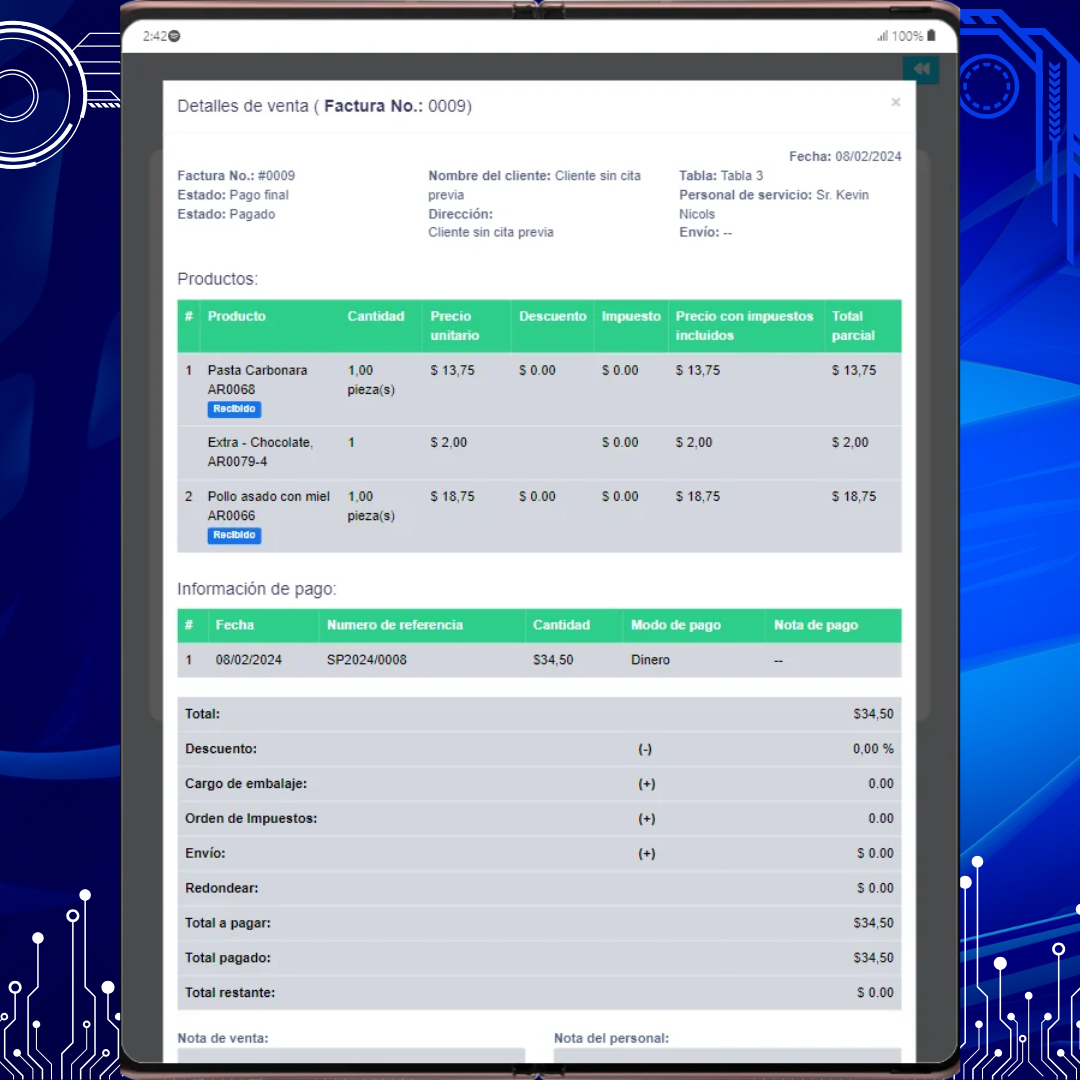Click inside the Nota de venta field
Image resolution: width=1080 pixels, height=1080 pixels.
tap(350, 1055)
